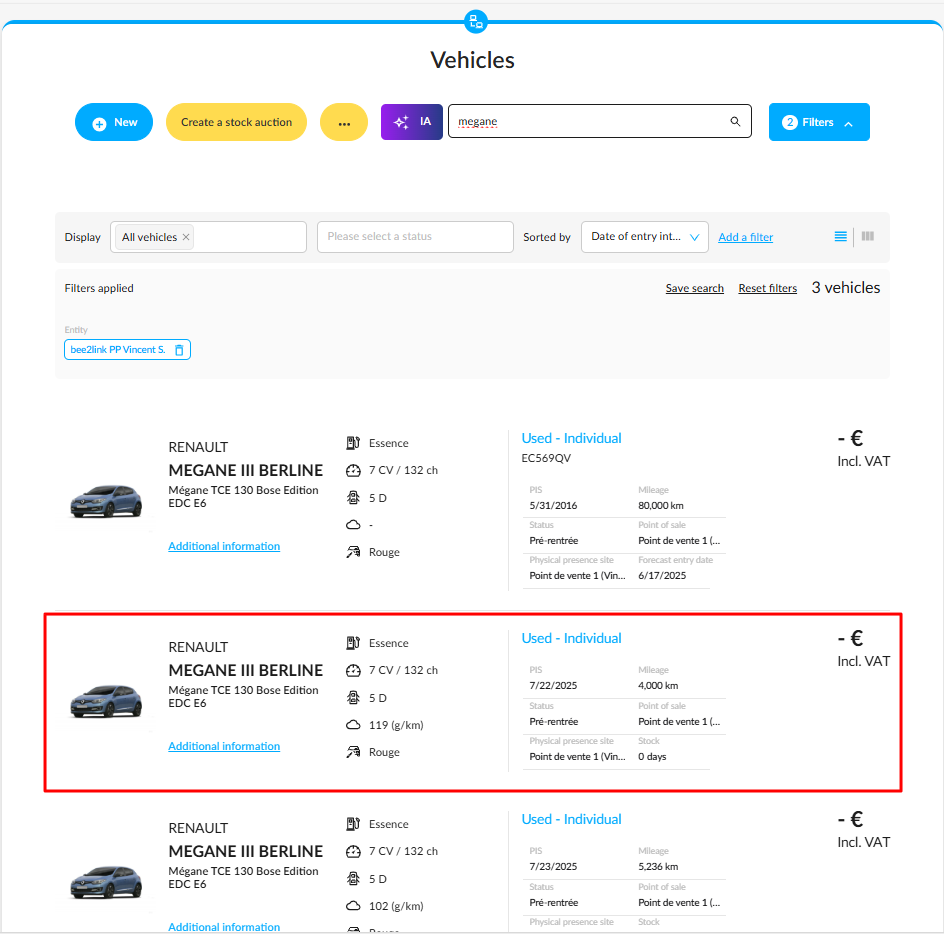Delete the bee2link PP Vincent S. entity filter
This screenshot has width=944, height=934.
pos(179,350)
